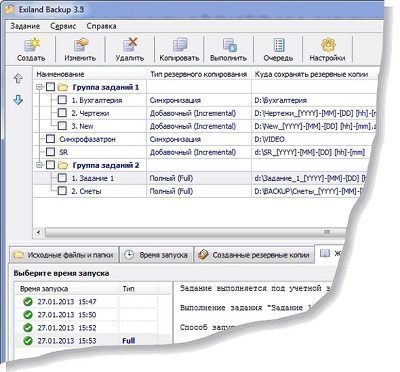Move task down with blue down arrow
The height and width of the screenshot is (372, 400).
coord(18,100)
